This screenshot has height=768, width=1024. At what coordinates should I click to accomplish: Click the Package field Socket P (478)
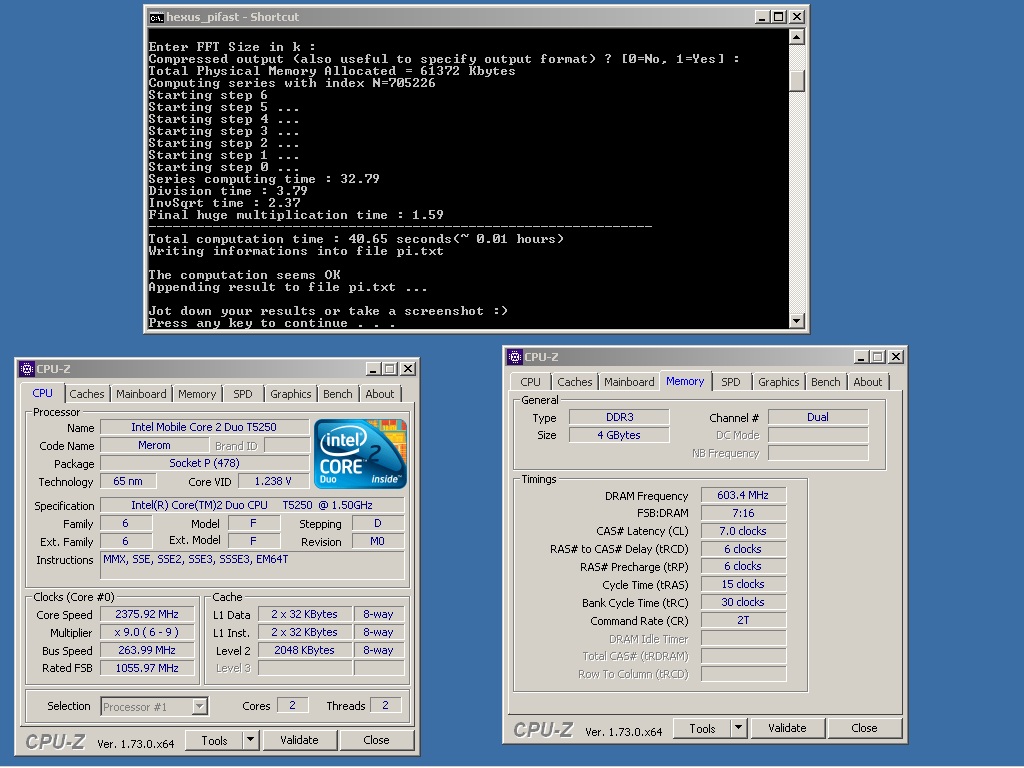pyautogui.click(x=204, y=464)
